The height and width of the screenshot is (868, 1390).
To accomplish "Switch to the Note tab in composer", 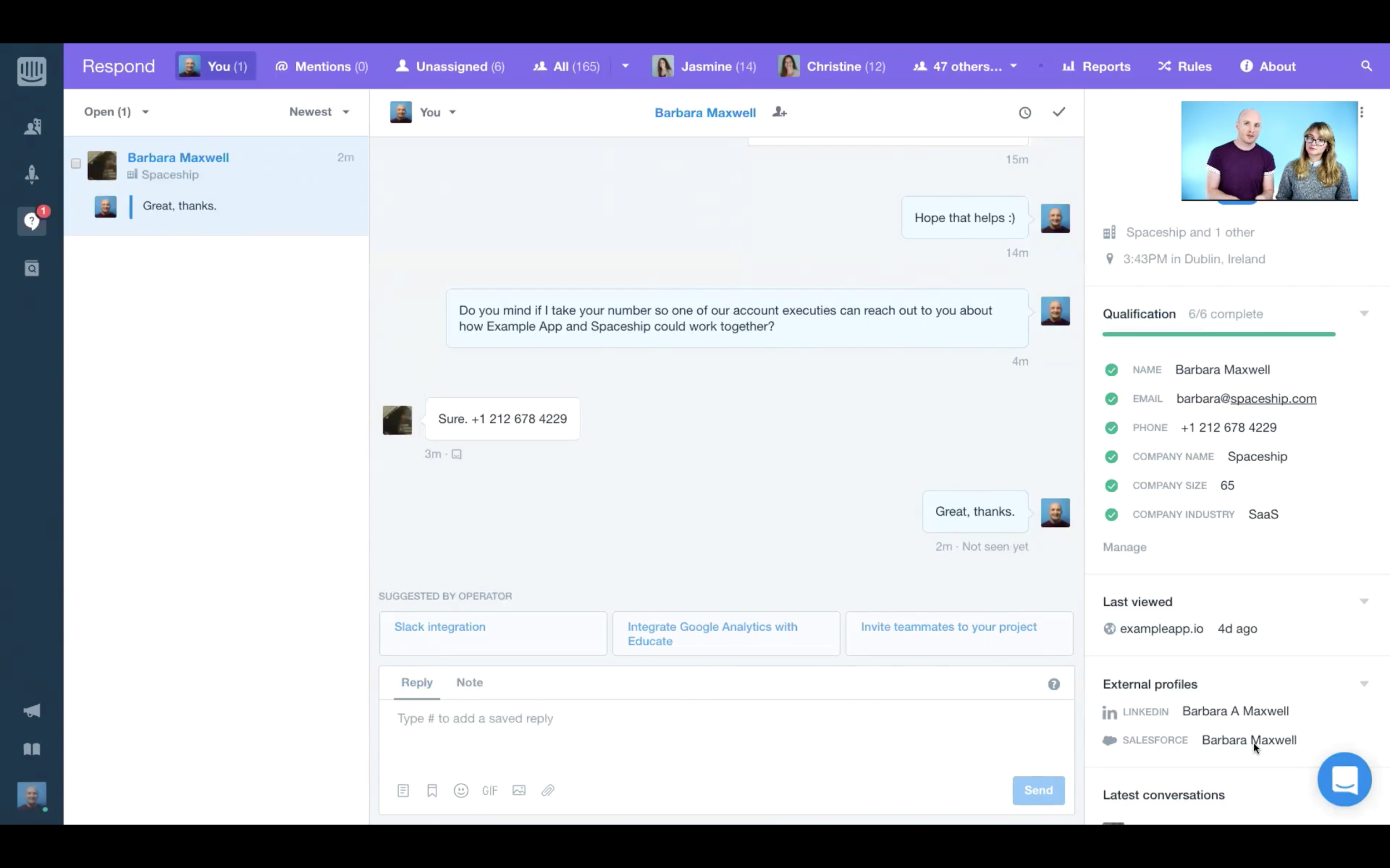I will tap(469, 682).
